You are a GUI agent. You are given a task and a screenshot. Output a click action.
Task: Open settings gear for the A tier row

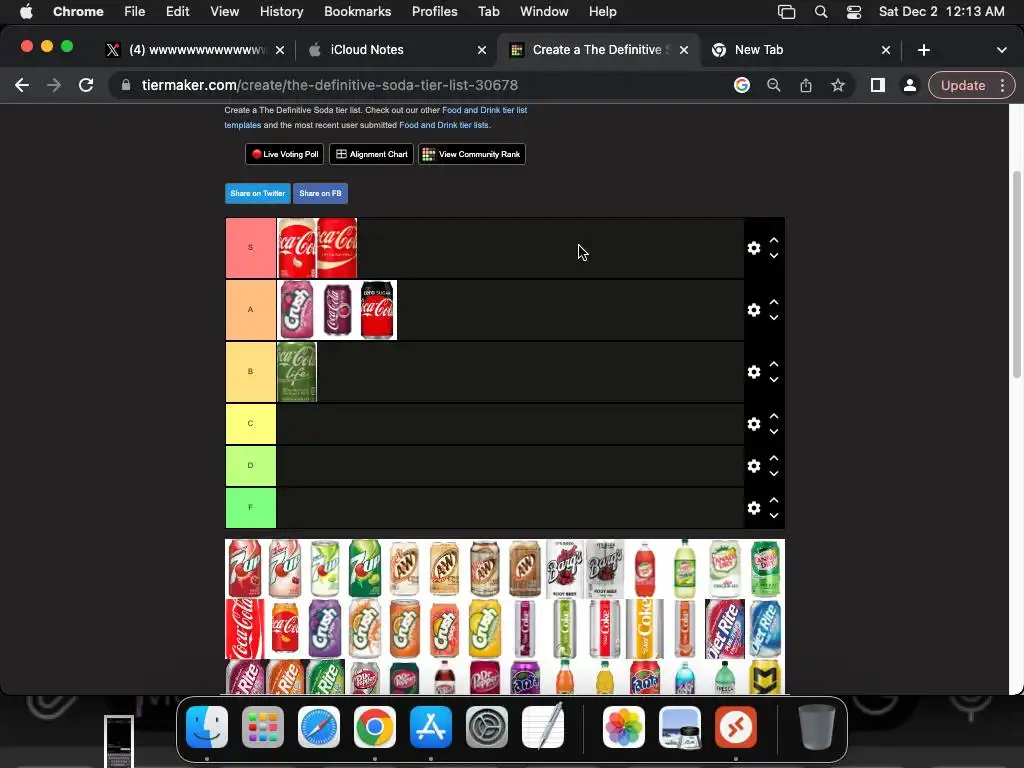(754, 310)
